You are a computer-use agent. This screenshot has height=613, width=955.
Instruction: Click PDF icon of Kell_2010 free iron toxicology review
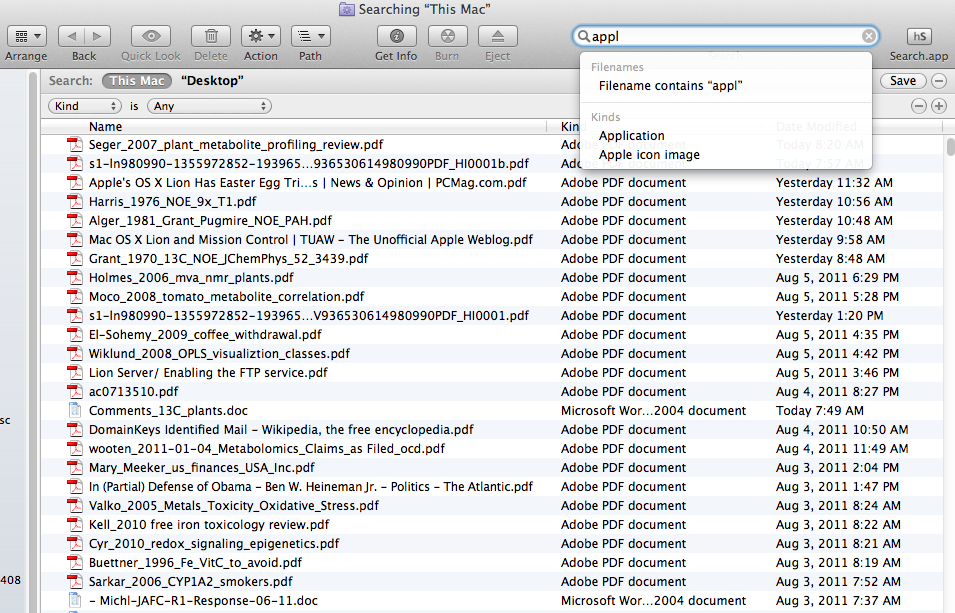coord(74,525)
